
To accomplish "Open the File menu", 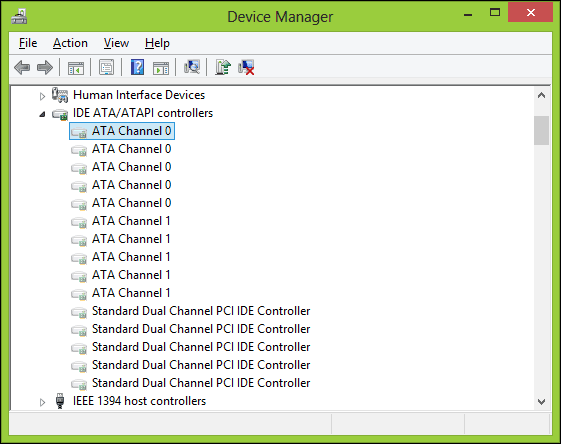I will pos(28,43).
